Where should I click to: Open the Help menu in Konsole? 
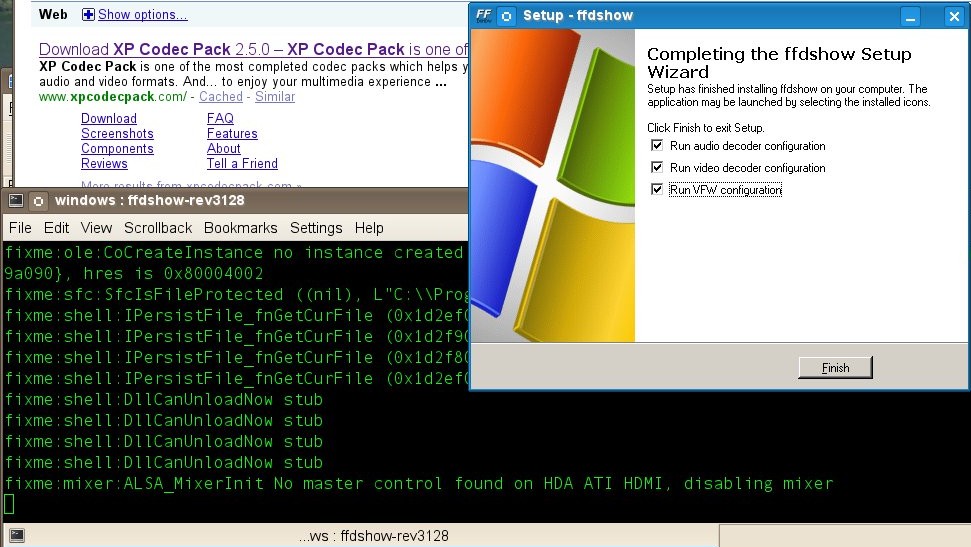(x=369, y=228)
